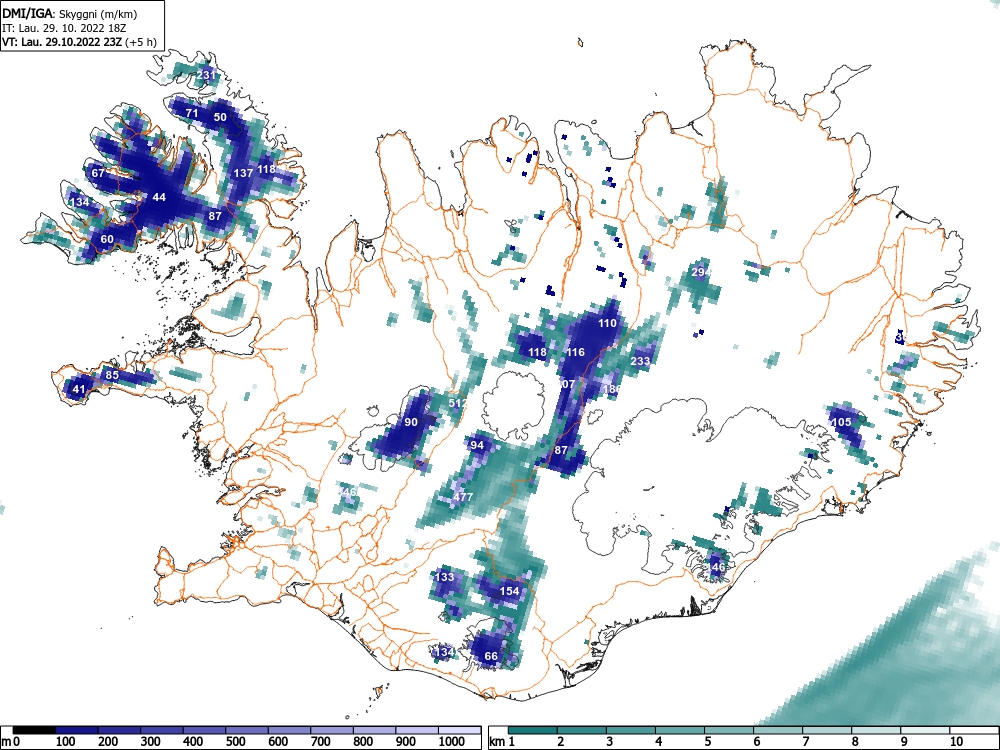Select the visibility label "110"
The image size is (1000, 750).
coord(607,323)
